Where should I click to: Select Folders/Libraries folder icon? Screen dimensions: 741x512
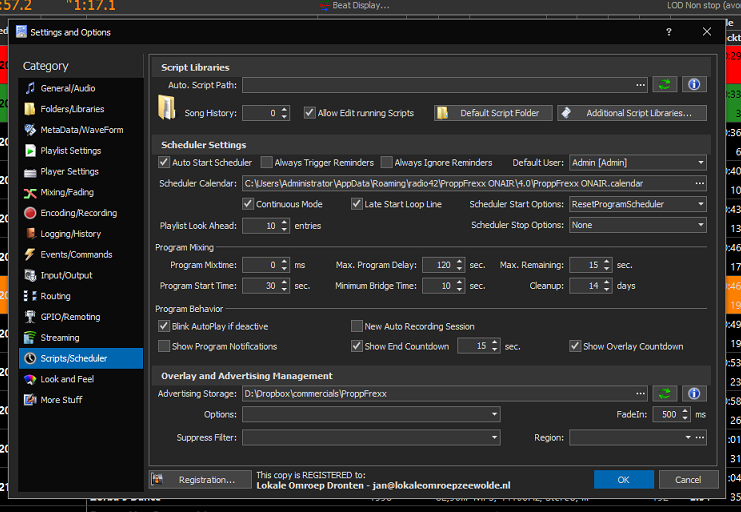click(30, 109)
